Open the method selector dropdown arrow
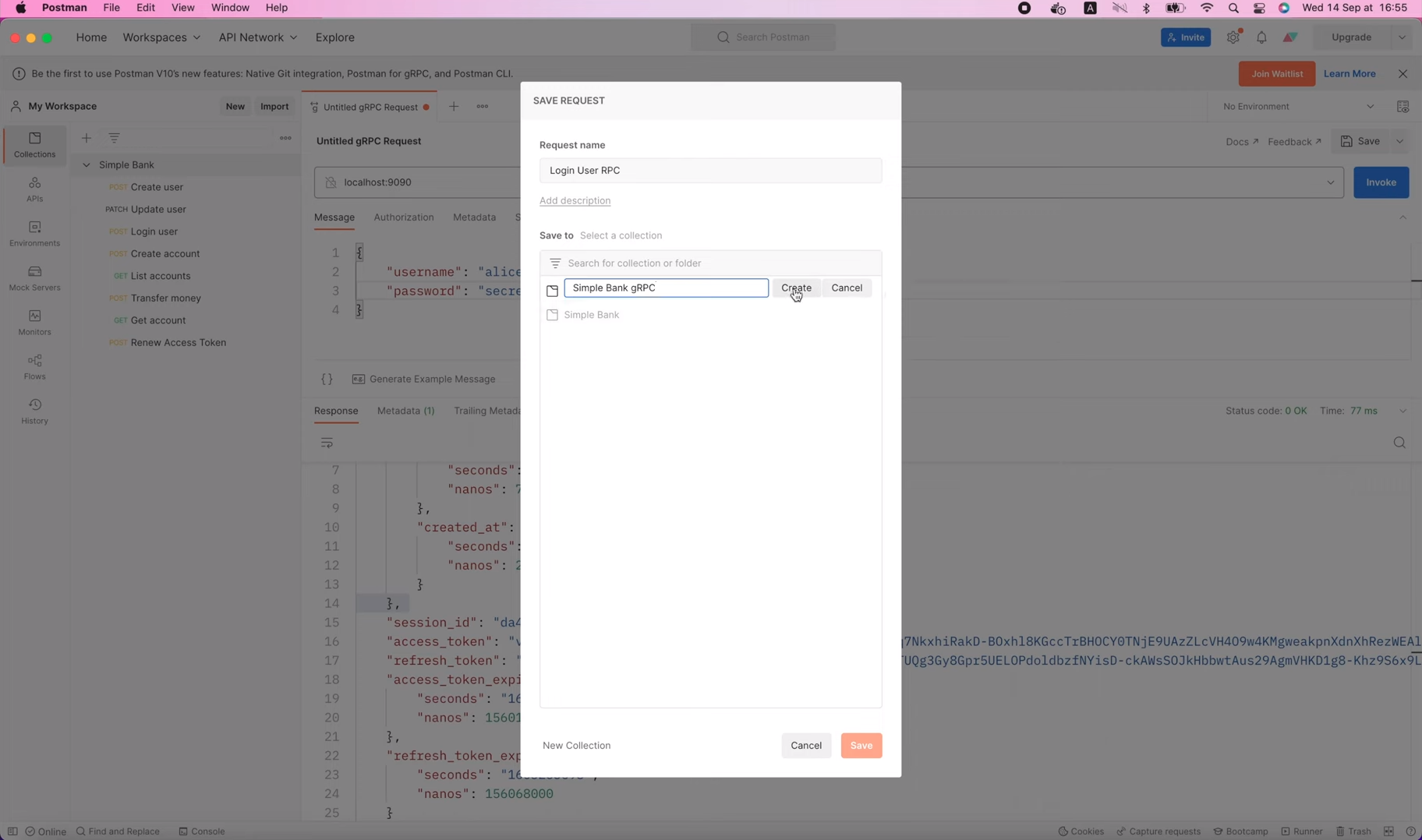The image size is (1422, 840). [x=1330, y=182]
